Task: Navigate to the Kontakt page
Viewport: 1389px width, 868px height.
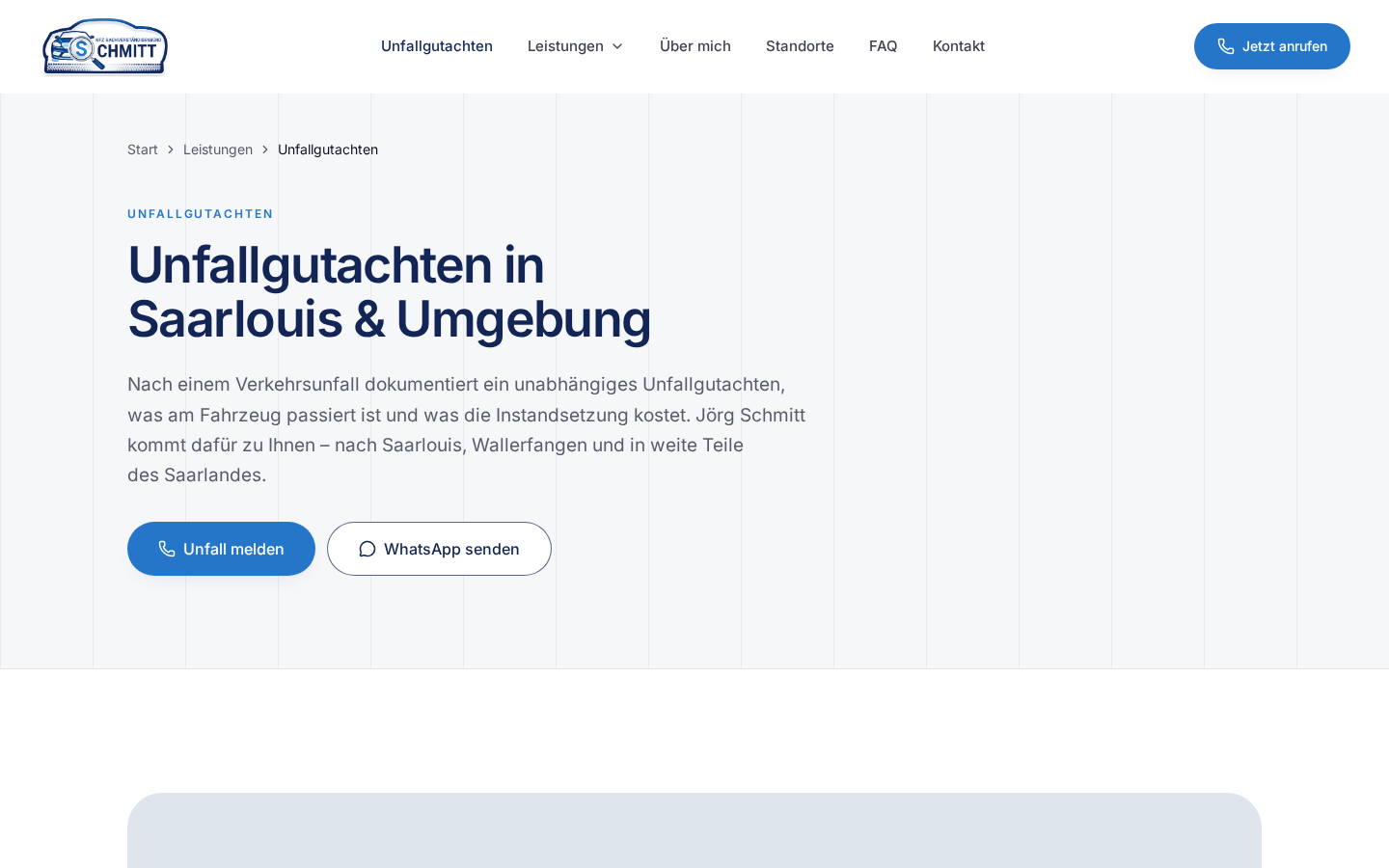Action: [x=959, y=46]
